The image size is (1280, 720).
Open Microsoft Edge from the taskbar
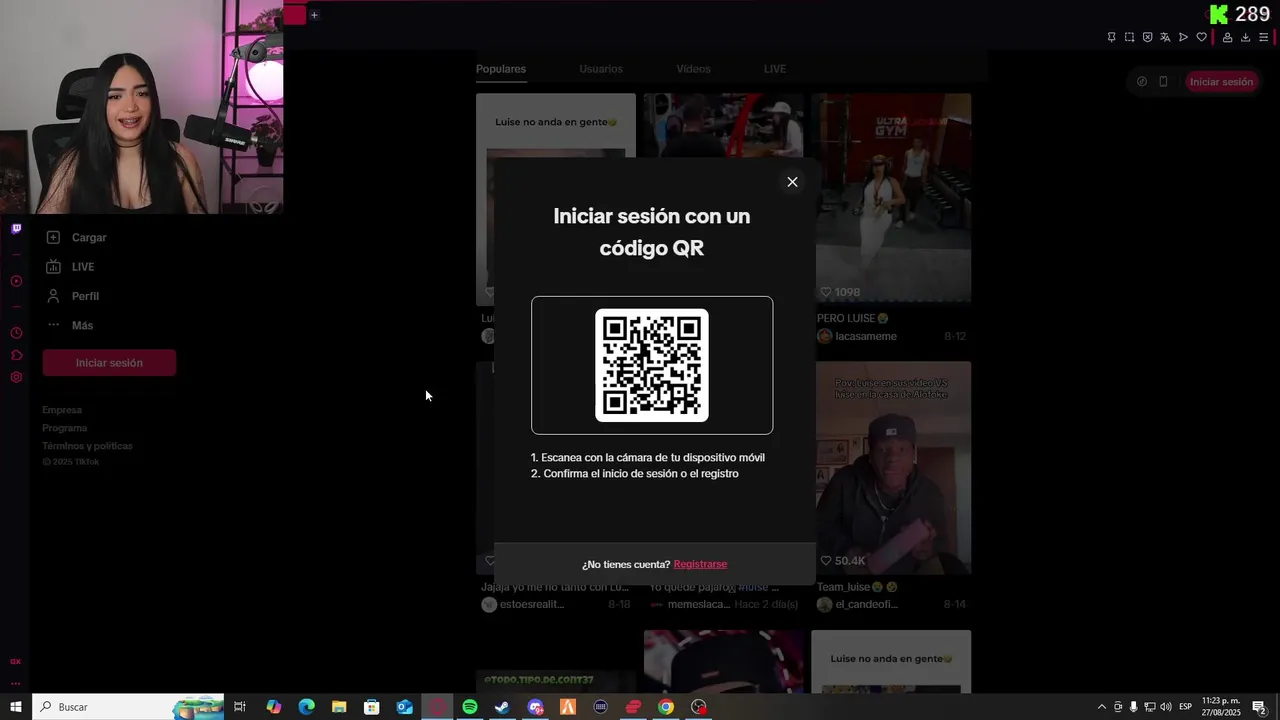coord(307,707)
